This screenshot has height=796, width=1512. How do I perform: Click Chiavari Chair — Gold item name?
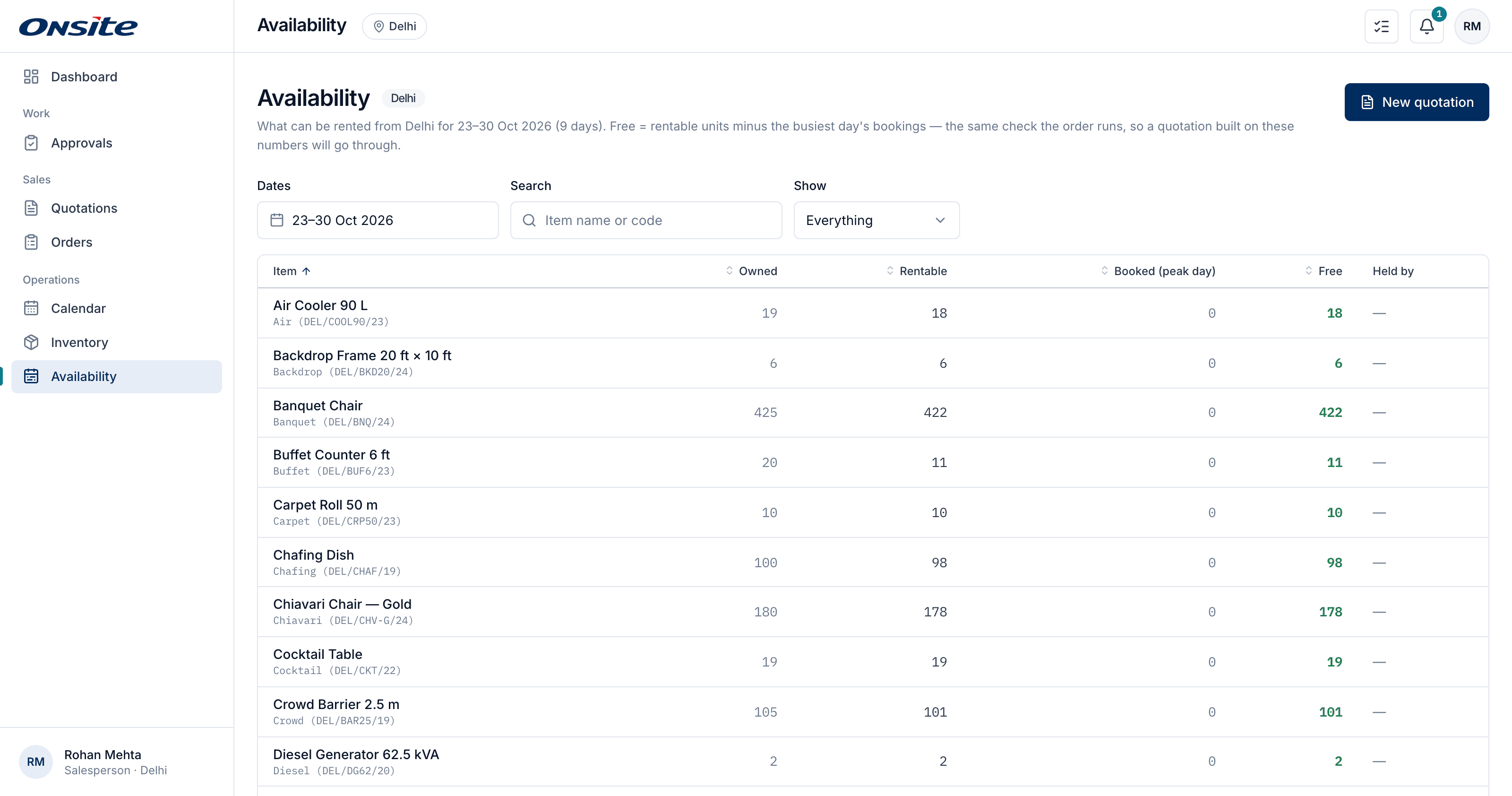[x=342, y=604]
